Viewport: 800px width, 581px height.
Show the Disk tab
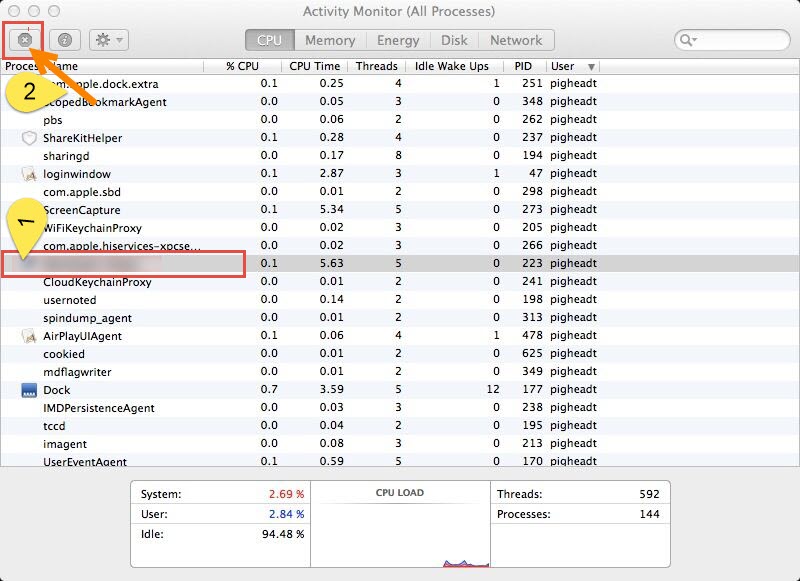coord(454,40)
